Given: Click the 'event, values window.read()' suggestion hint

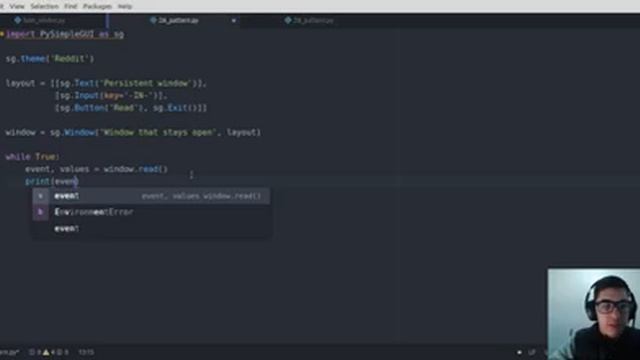Looking at the screenshot, I should coord(201,196).
